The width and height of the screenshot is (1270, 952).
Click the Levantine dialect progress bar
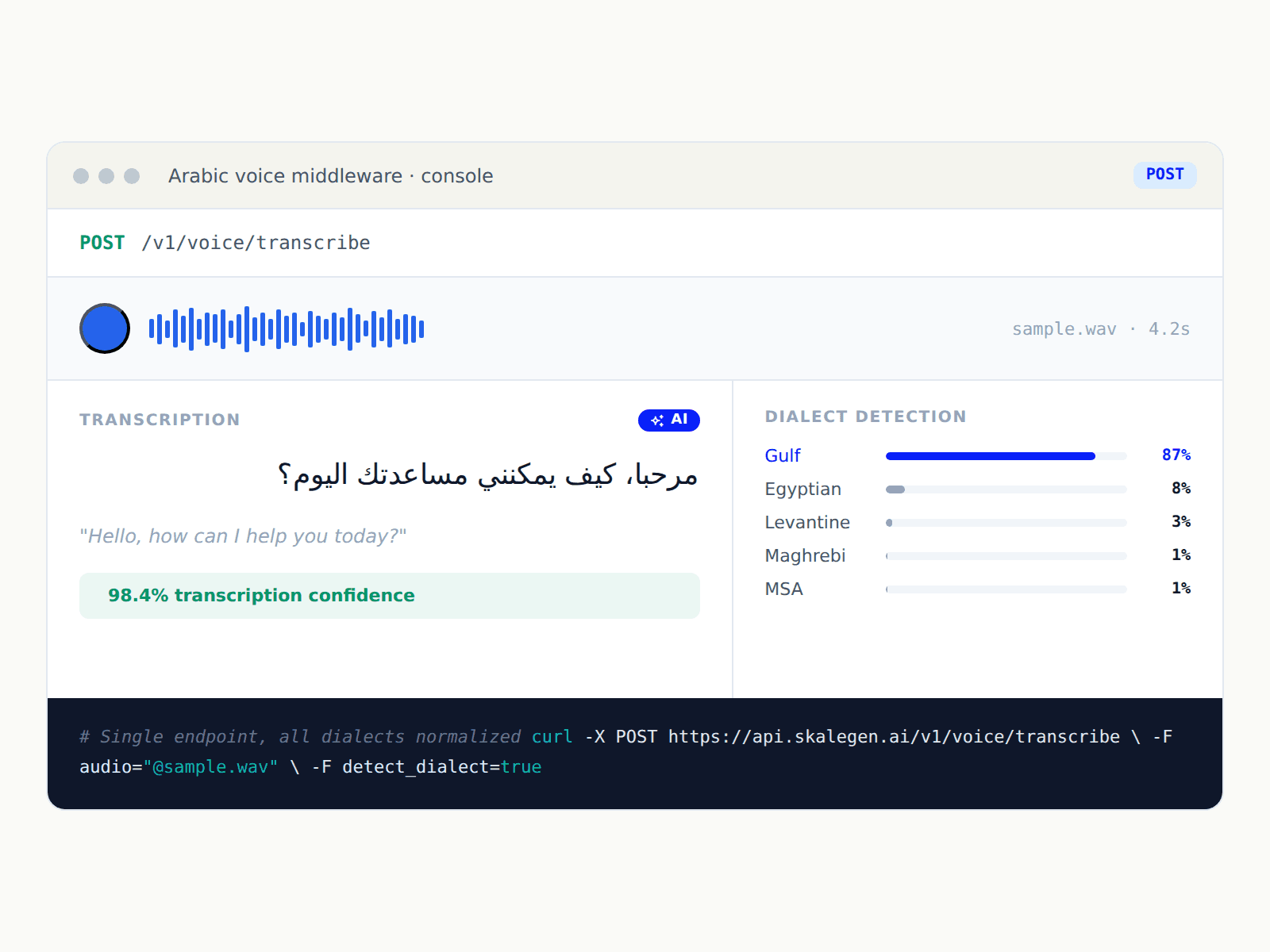1006,523
